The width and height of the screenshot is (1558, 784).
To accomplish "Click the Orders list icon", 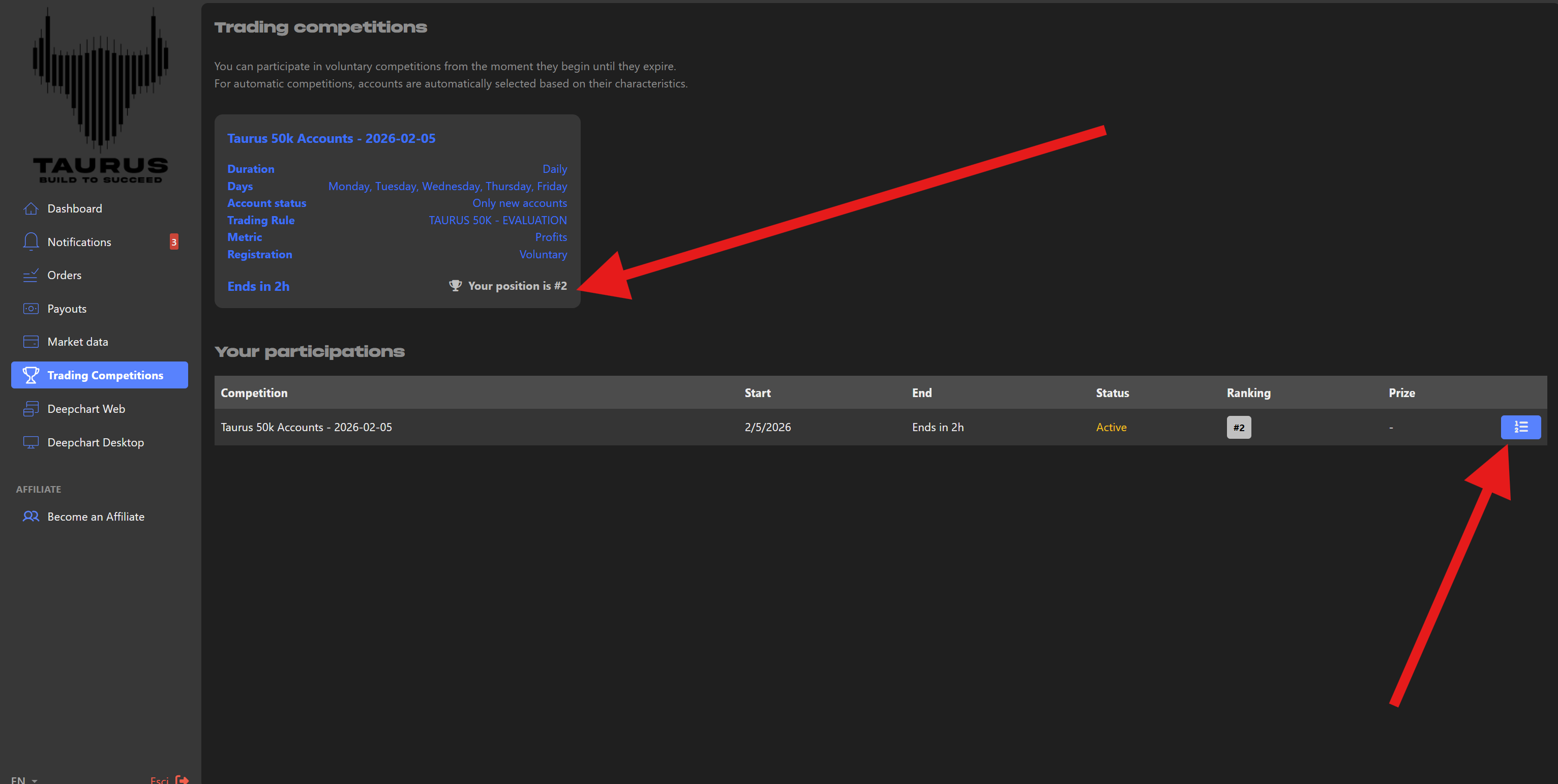I will pos(31,275).
